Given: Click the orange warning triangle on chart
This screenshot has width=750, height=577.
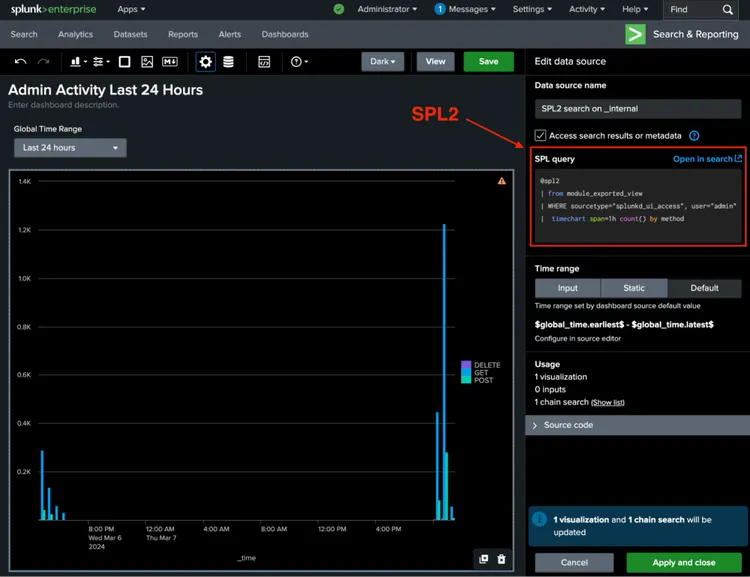Looking at the screenshot, I should click(502, 181).
